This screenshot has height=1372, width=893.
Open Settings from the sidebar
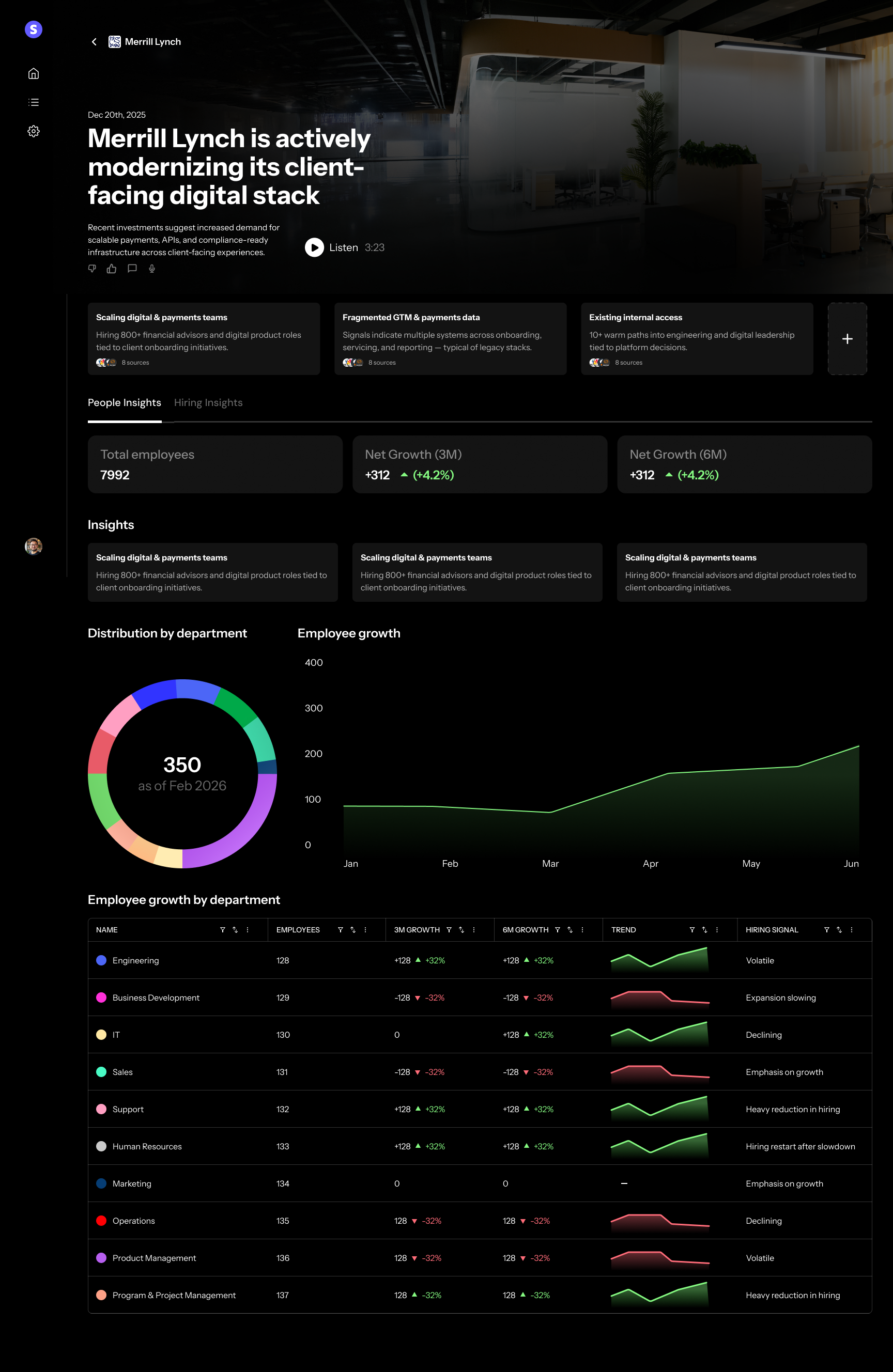point(34,131)
